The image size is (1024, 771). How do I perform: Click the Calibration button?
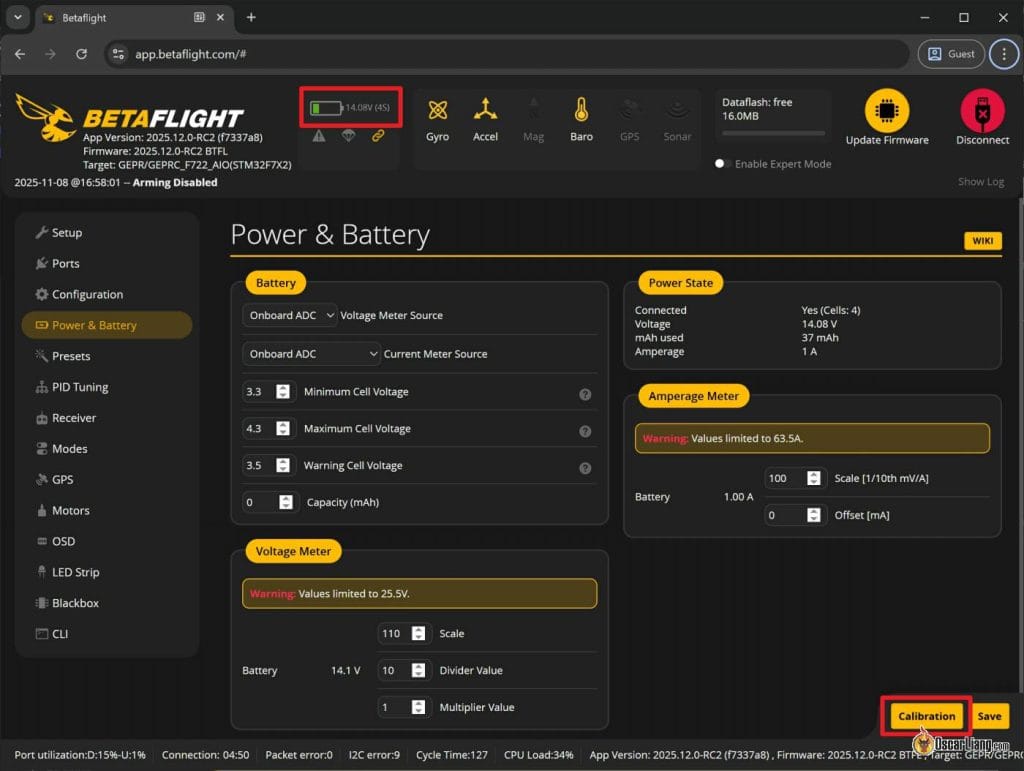pos(926,716)
